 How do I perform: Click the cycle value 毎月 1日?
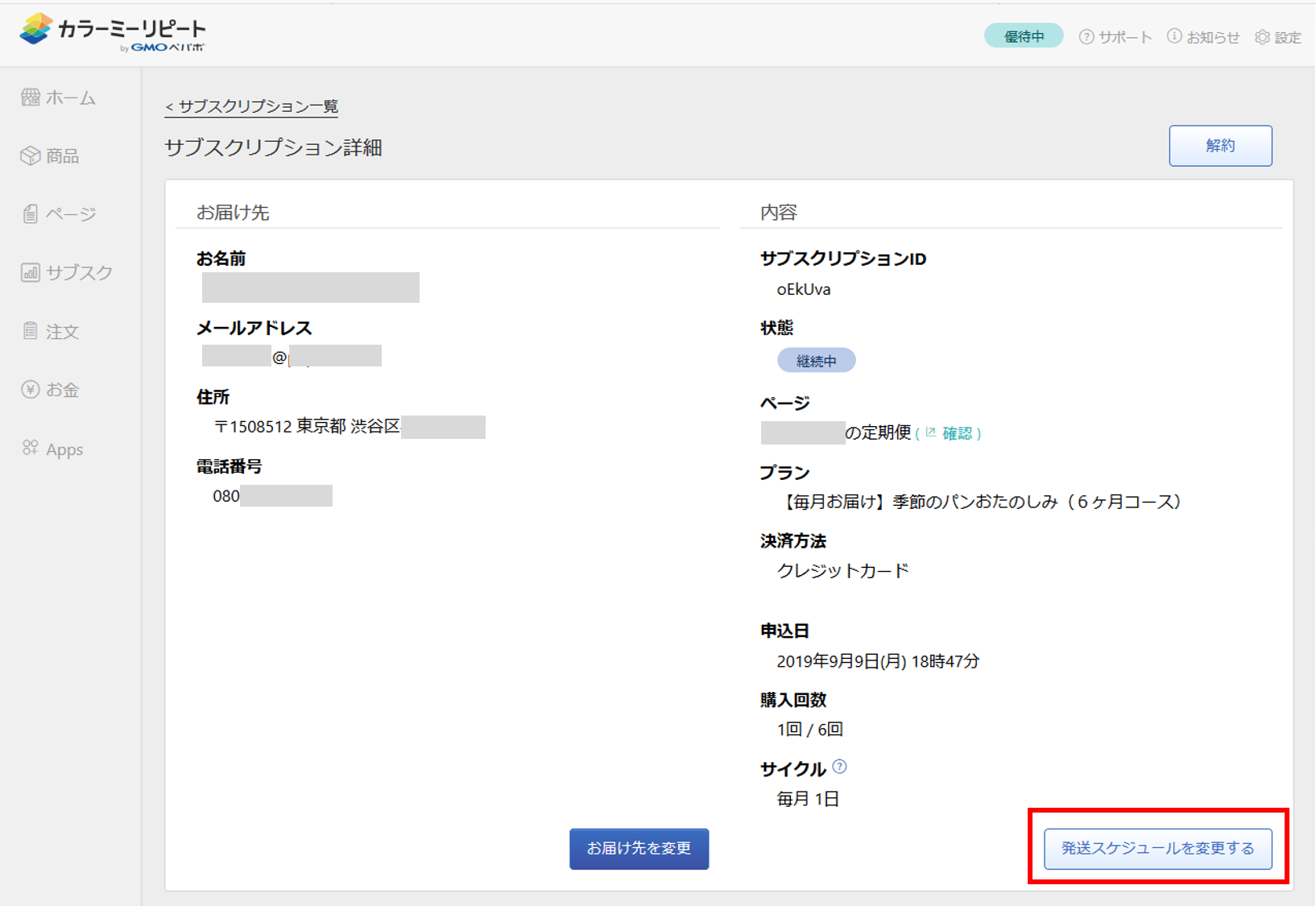pyautogui.click(x=808, y=799)
